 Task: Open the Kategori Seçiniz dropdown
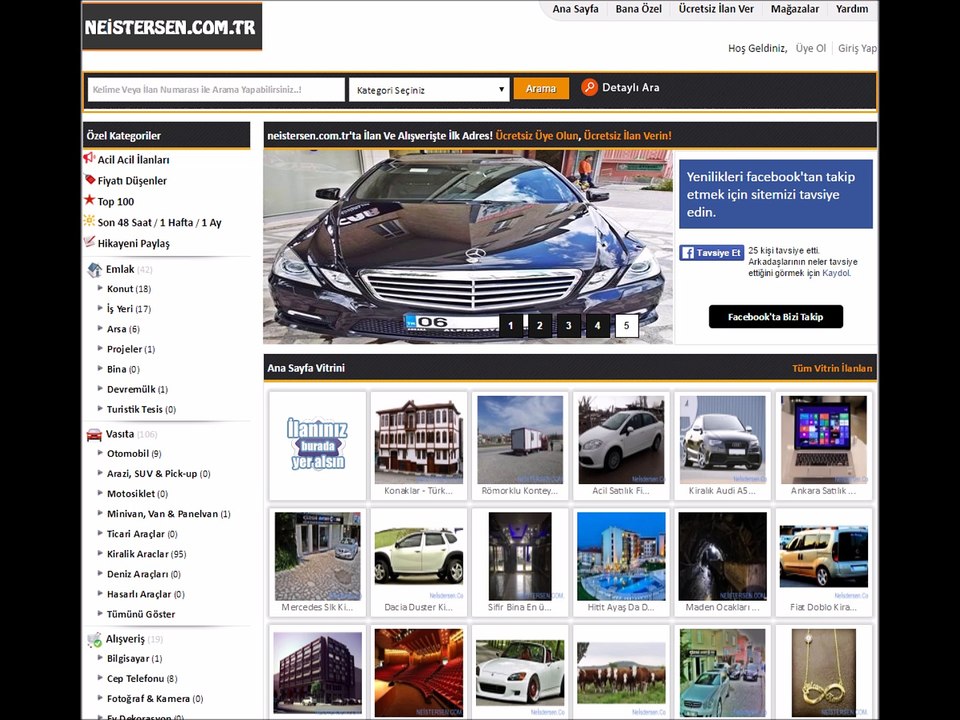[429, 90]
